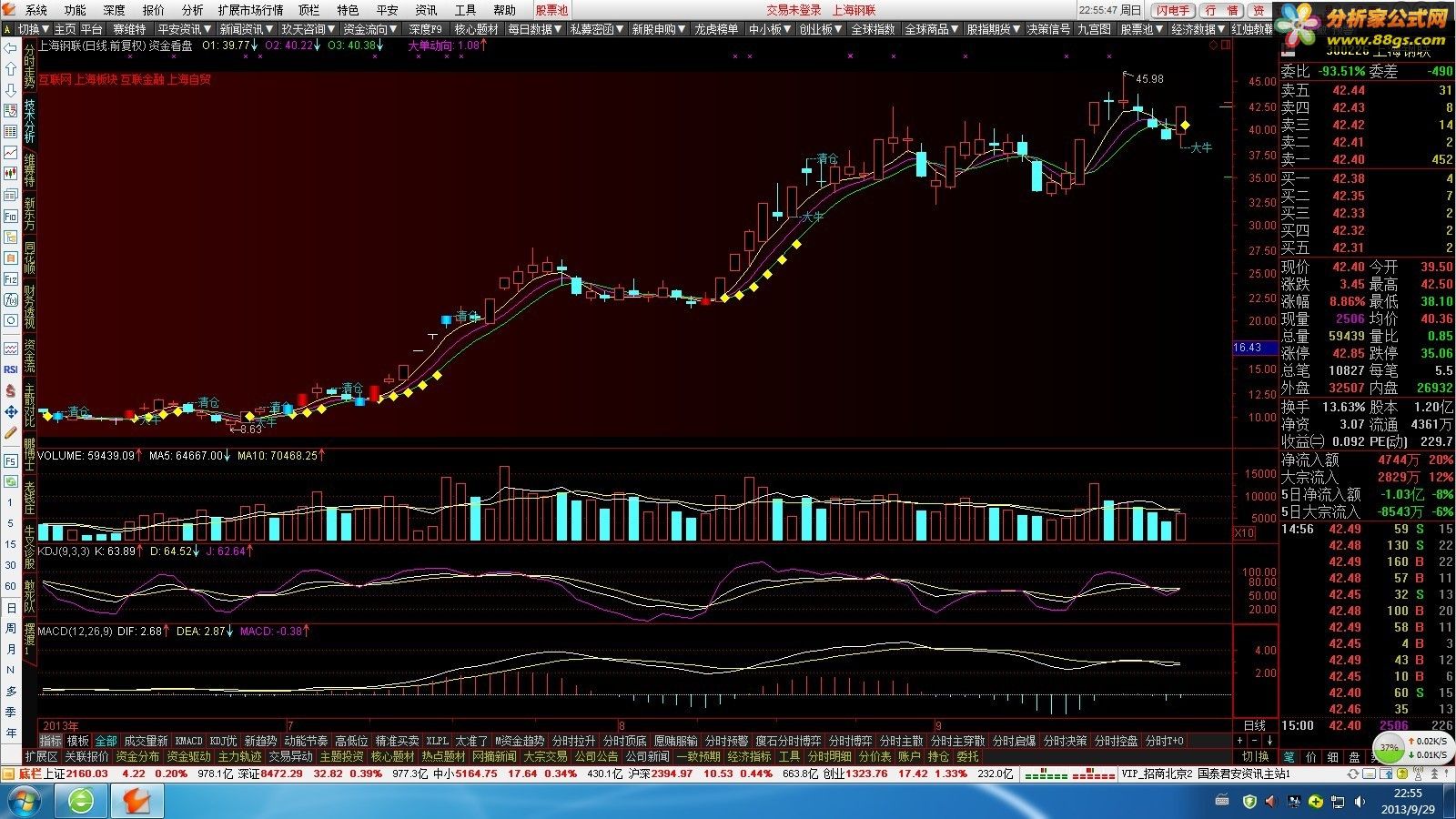Click the small A icon on toolbar
Screen dimensions: 1456x819
pyautogui.click(x=8, y=29)
